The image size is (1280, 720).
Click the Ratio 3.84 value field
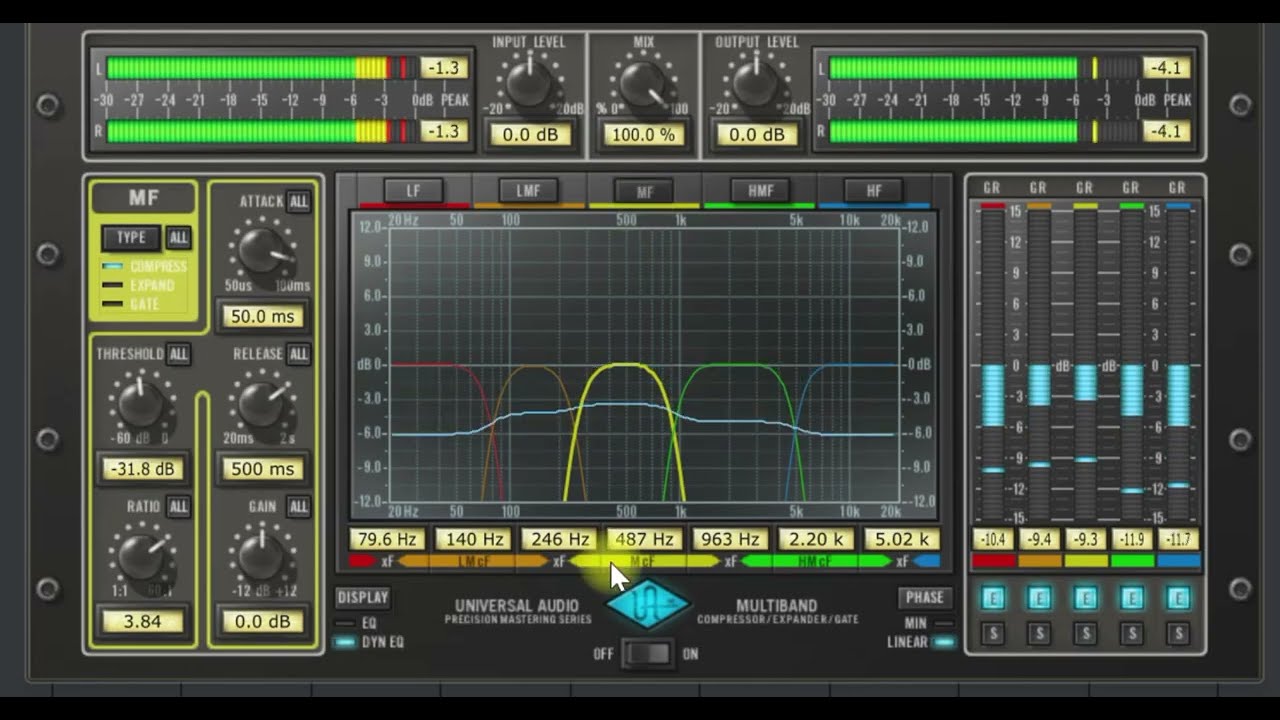(141, 621)
